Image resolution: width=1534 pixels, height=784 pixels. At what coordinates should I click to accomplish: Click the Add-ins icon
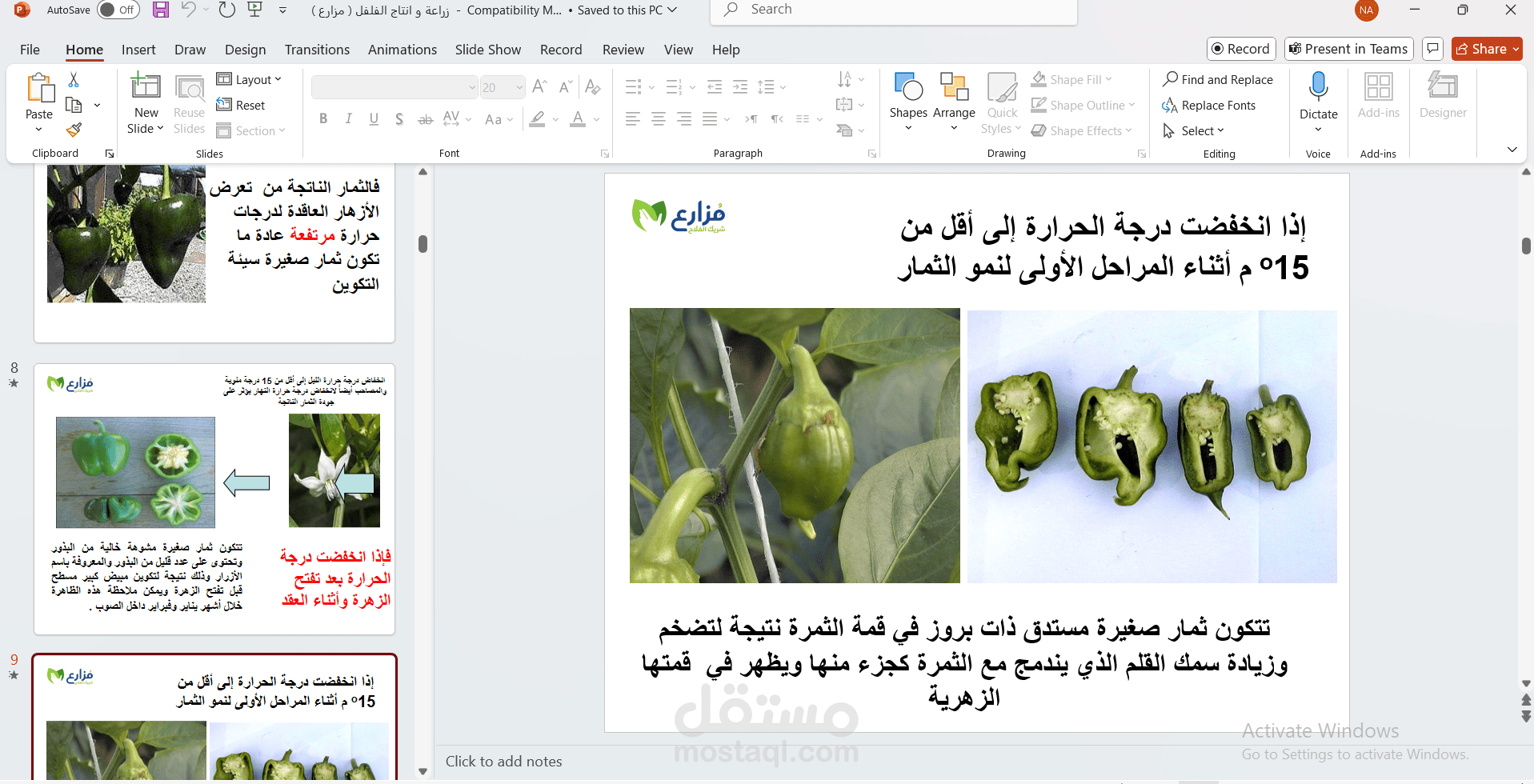1379,86
